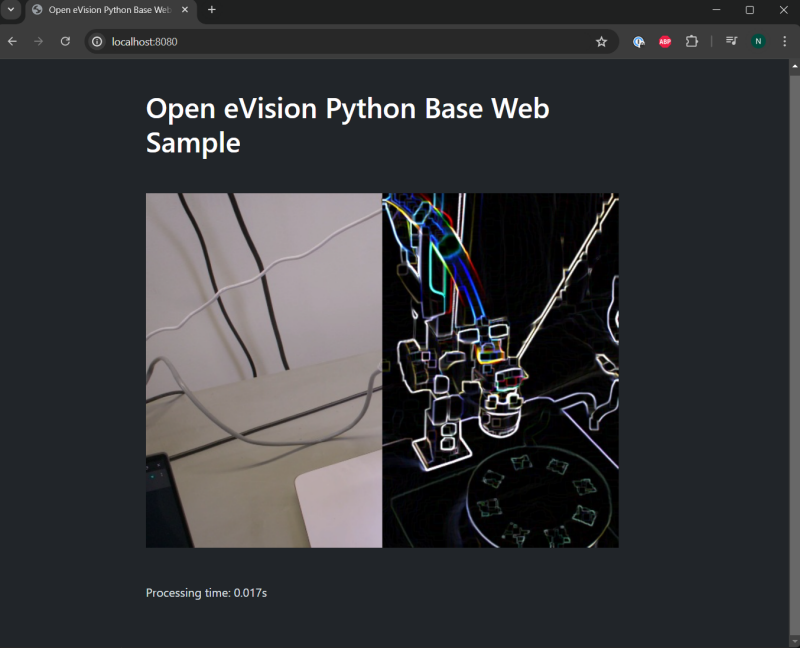This screenshot has width=800, height=648.
Task: Click the extension icon left of ABP
Action: click(x=639, y=41)
